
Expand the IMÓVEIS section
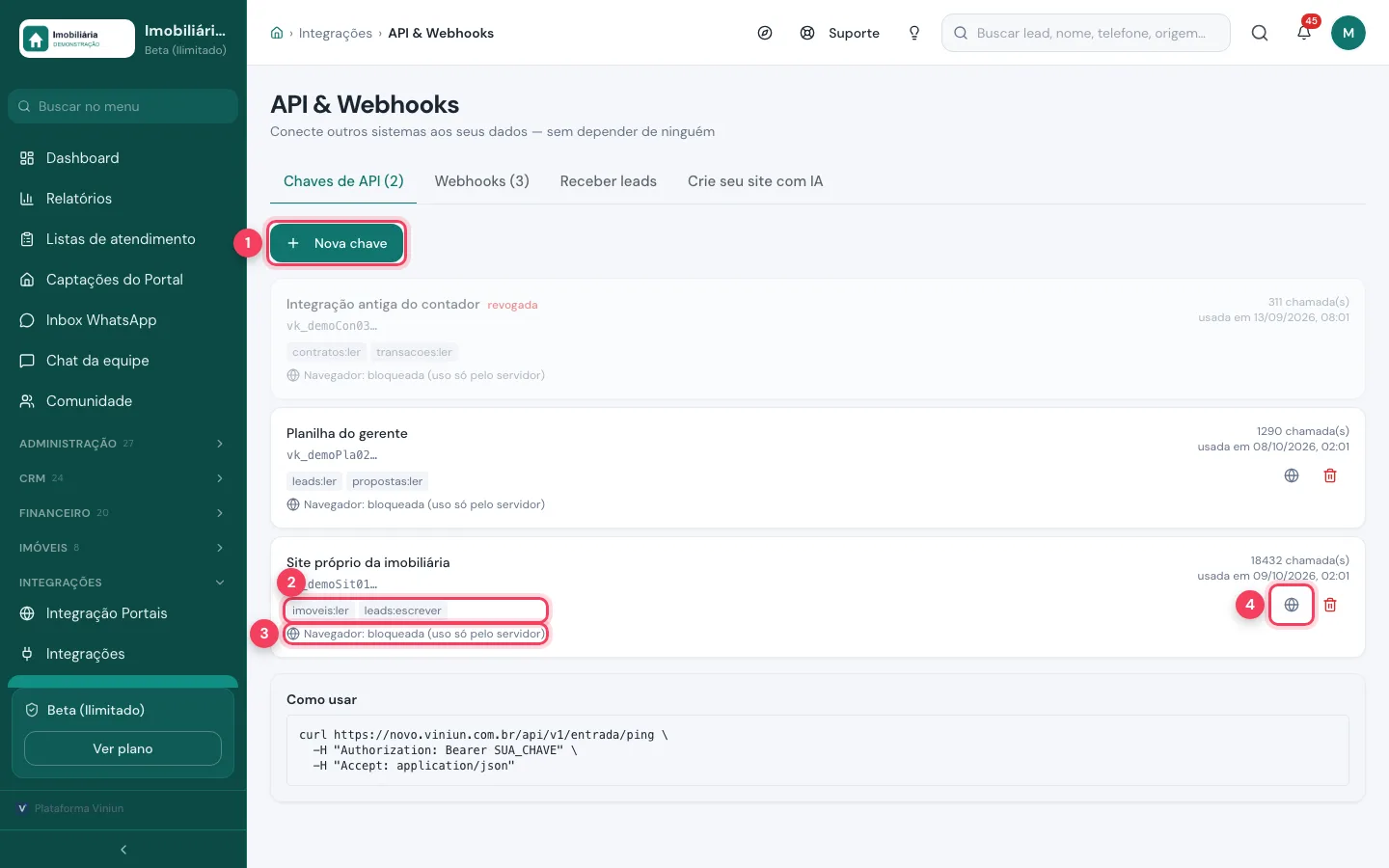123,548
